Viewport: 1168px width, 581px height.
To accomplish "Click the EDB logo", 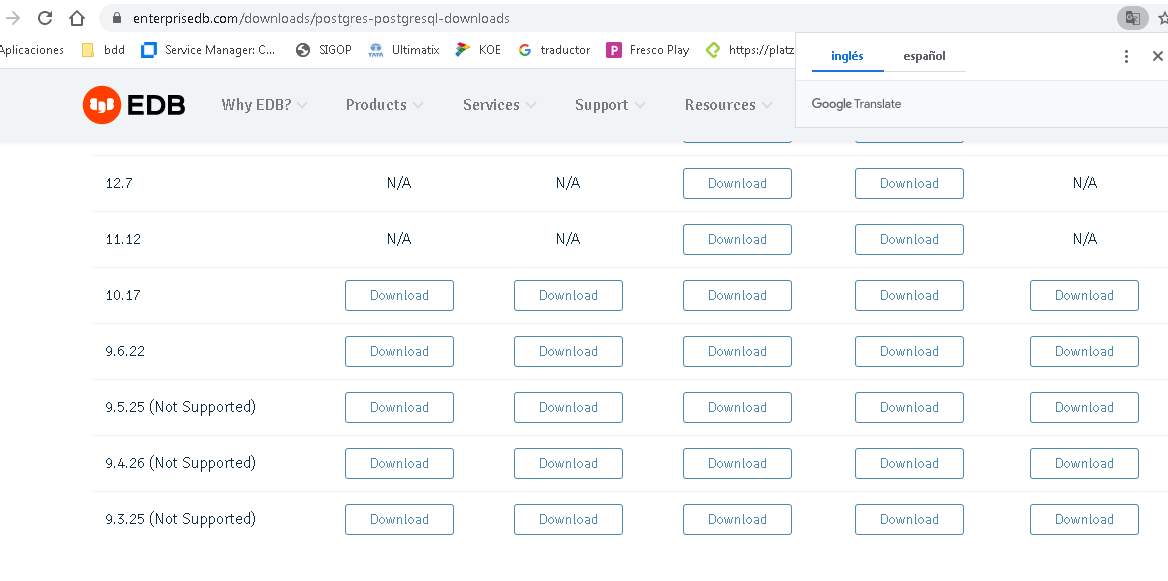I will pyautogui.click(x=134, y=105).
